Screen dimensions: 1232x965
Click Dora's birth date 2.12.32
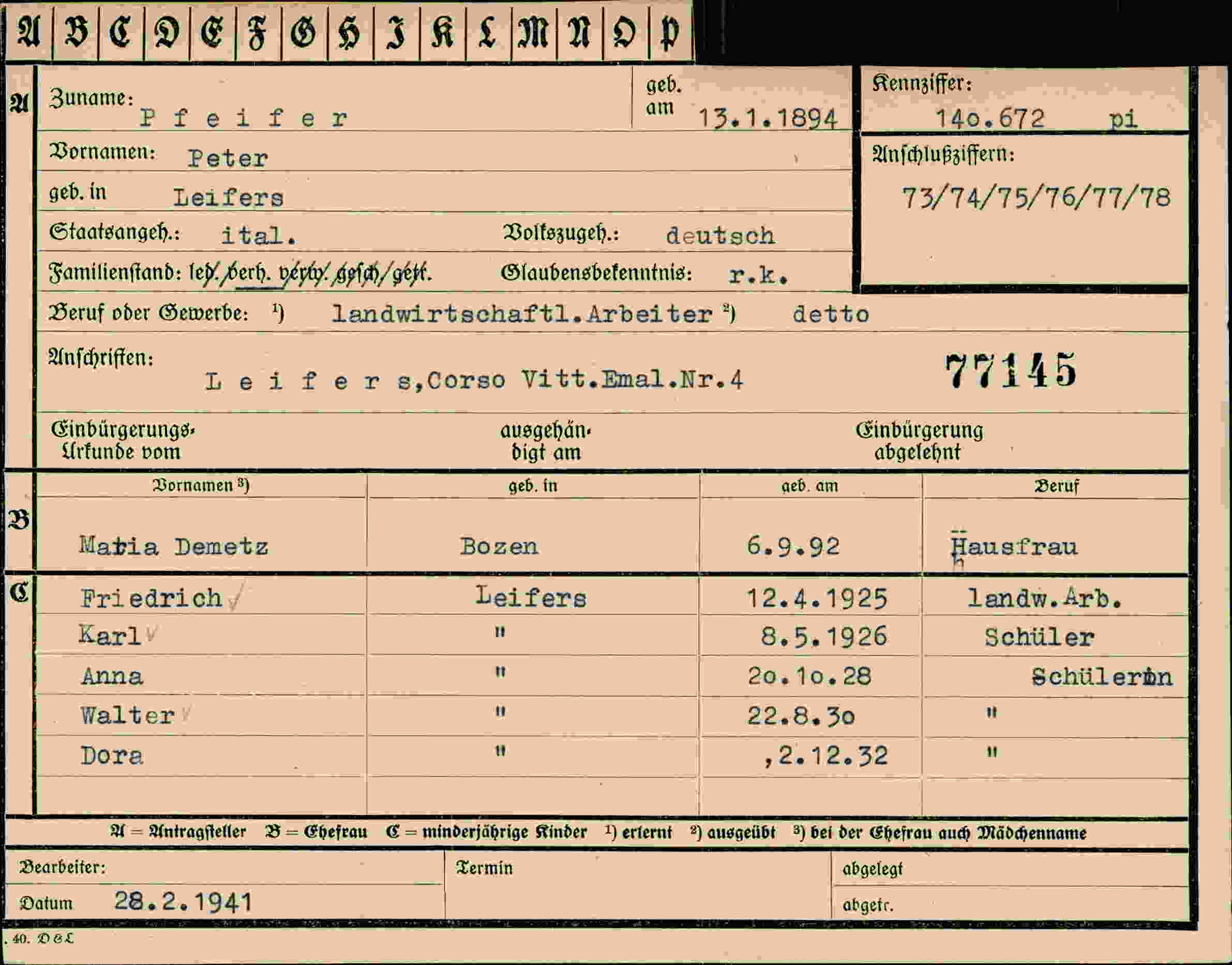[833, 756]
